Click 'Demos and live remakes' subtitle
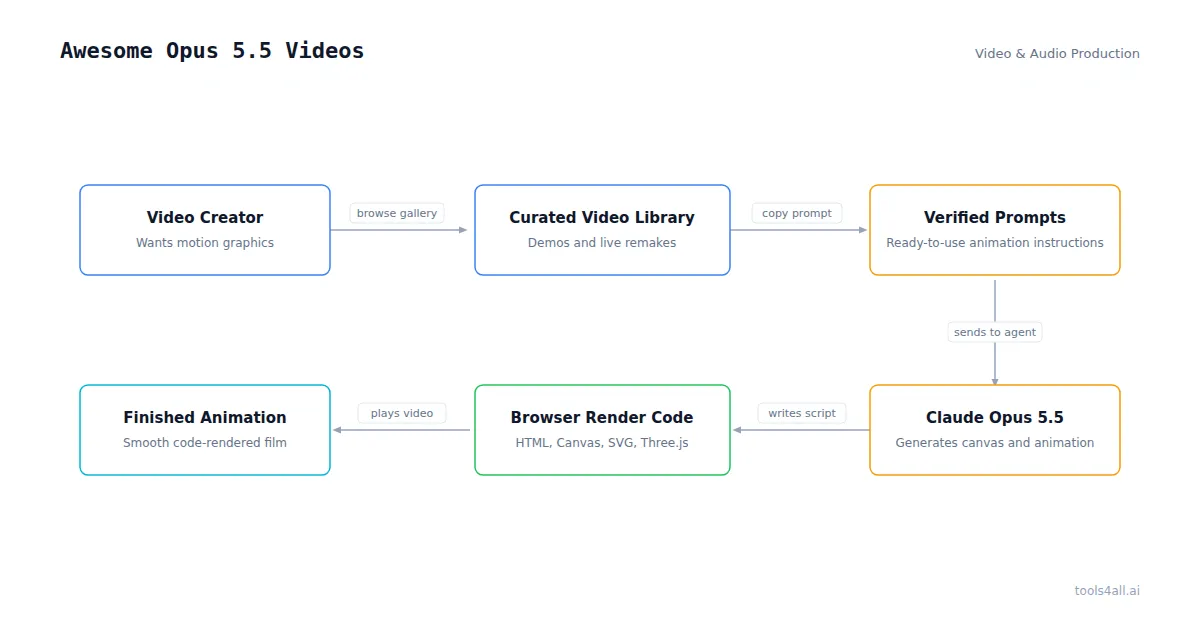The image size is (1200, 630). click(x=602, y=243)
